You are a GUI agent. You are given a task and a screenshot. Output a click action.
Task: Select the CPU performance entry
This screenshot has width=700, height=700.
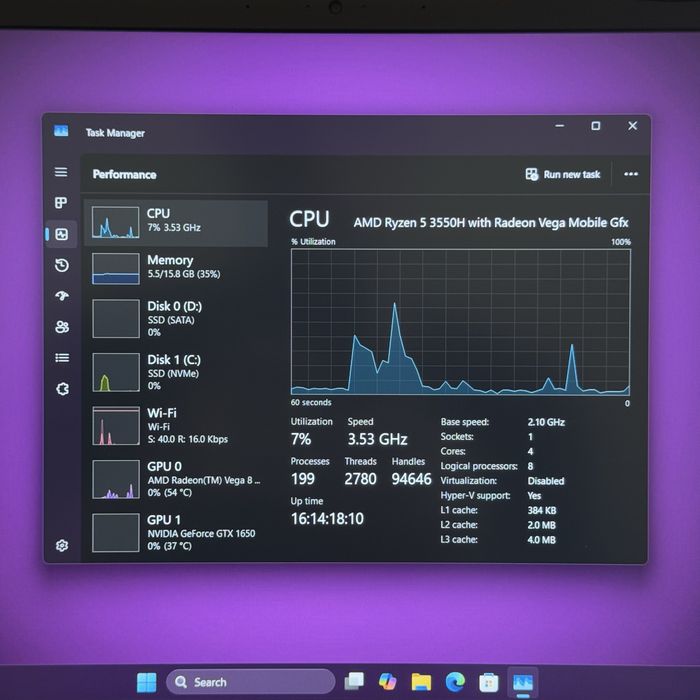point(176,223)
